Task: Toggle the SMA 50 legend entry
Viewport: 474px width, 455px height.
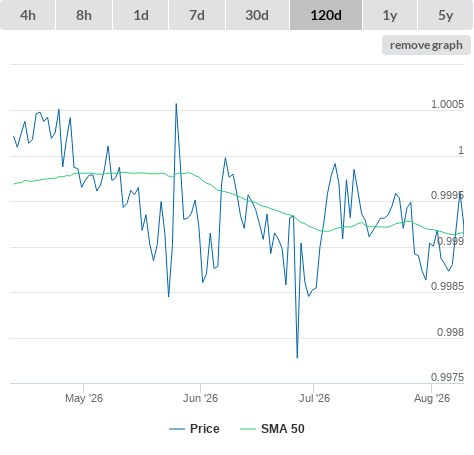Action: (283, 429)
